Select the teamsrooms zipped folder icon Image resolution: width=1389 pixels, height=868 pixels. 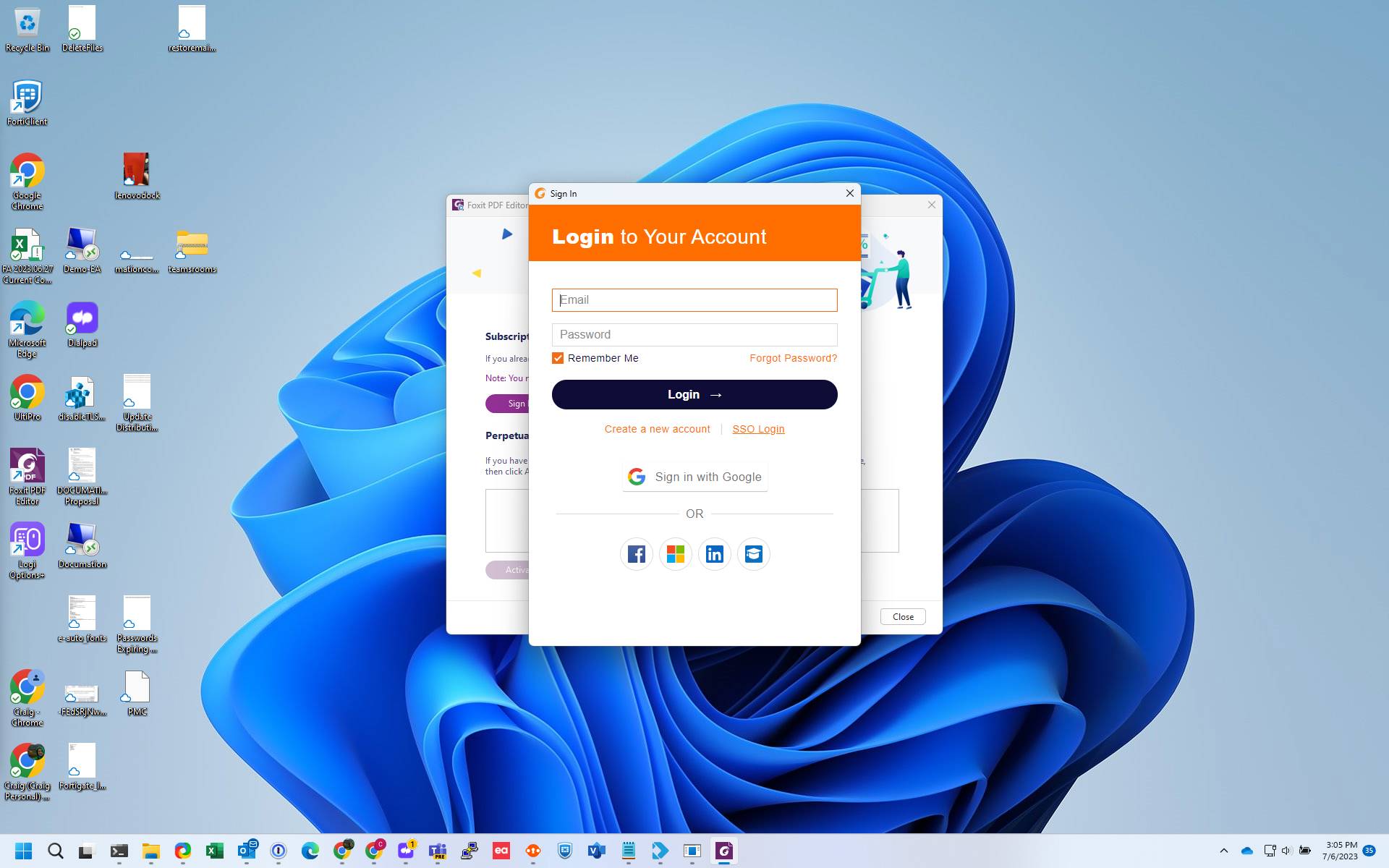click(x=192, y=250)
